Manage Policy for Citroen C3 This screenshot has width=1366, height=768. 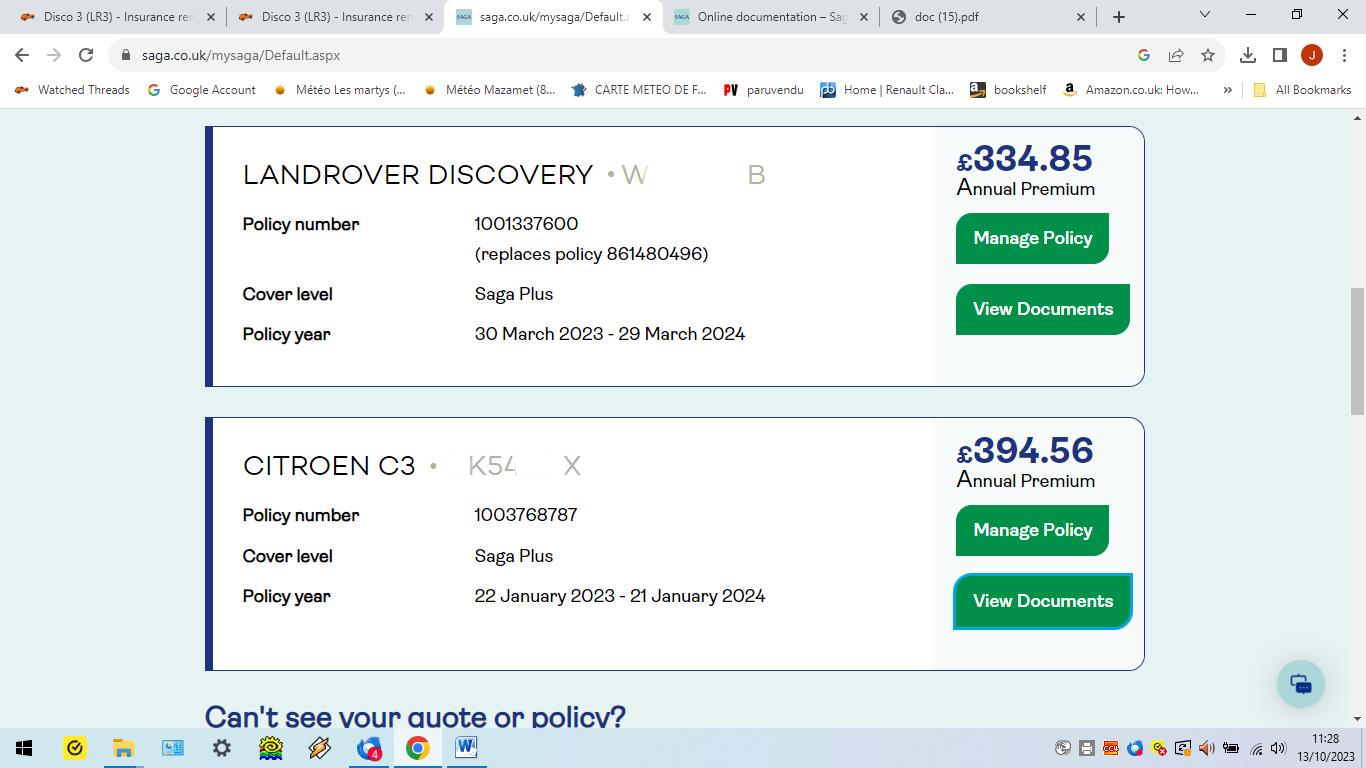pos(1032,530)
